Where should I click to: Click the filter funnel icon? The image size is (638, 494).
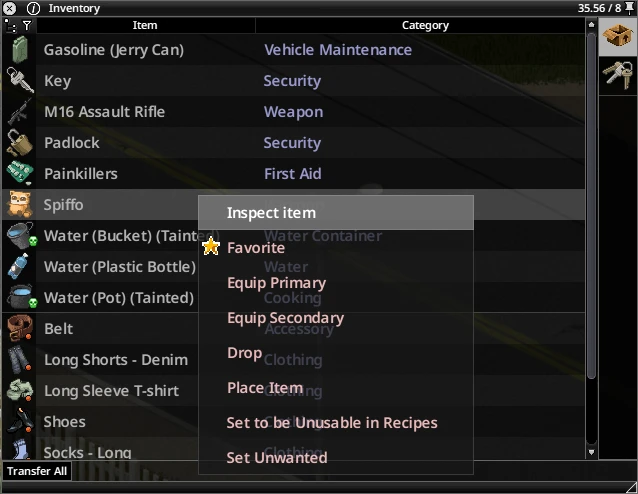(27, 25)
